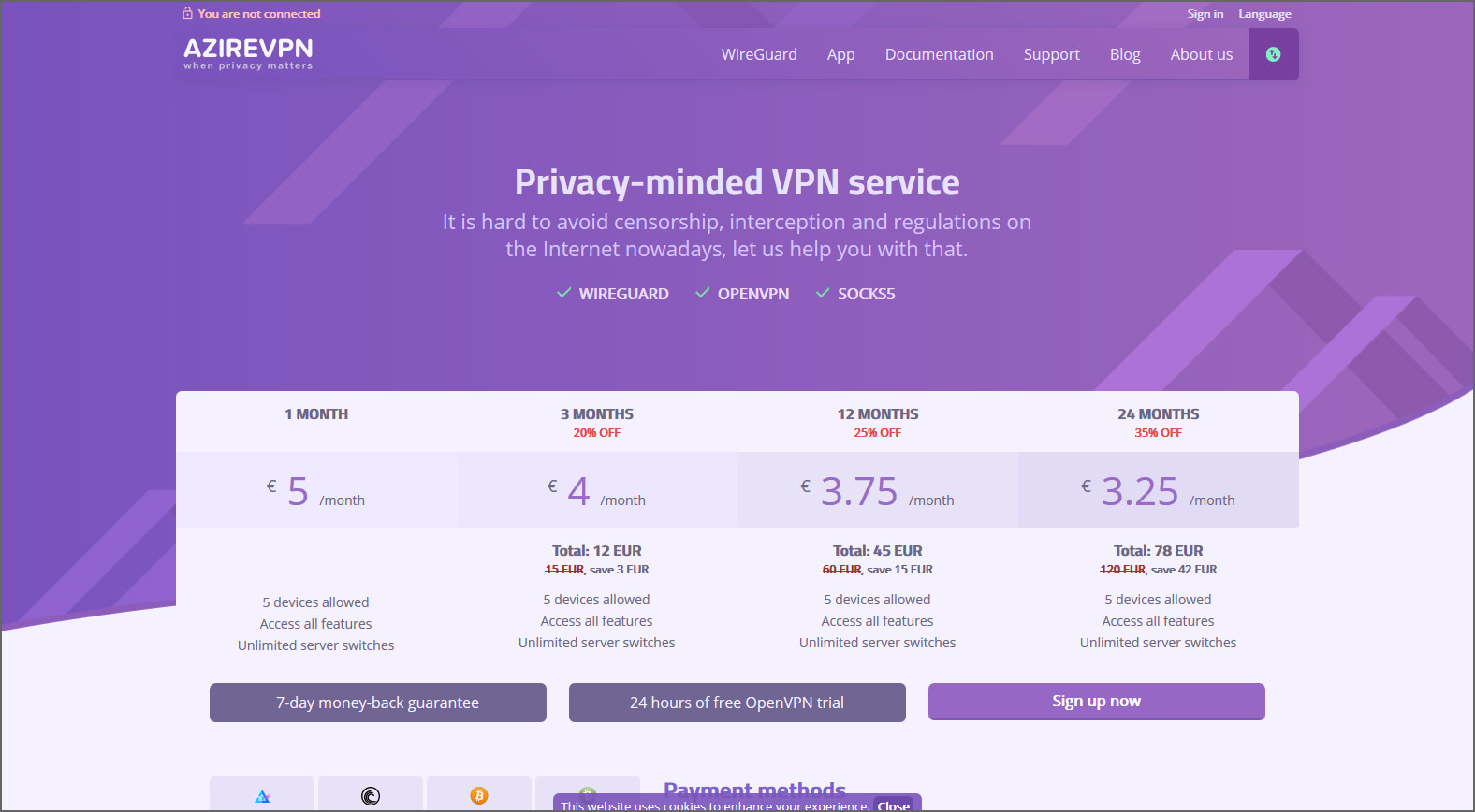Viewport: 1475px width, 812px height.
Task: Open the App menu item
Action: pyautogui.click(x=841, y=54)
